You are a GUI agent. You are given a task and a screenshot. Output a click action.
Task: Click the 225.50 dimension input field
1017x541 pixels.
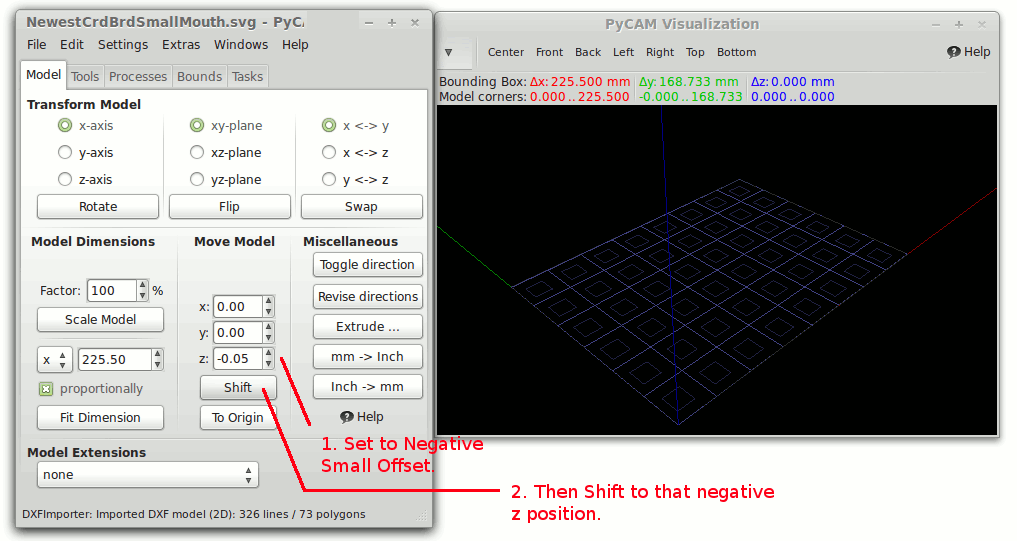[x=115, y=359]
